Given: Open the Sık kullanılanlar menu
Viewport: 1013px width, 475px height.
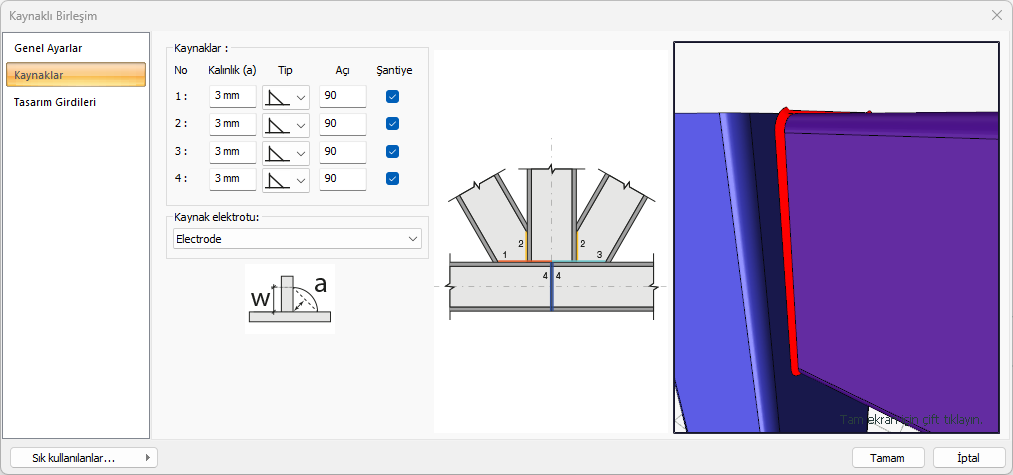Looking at the screenshot, I should pyautogui.click(x=84, y=458).
